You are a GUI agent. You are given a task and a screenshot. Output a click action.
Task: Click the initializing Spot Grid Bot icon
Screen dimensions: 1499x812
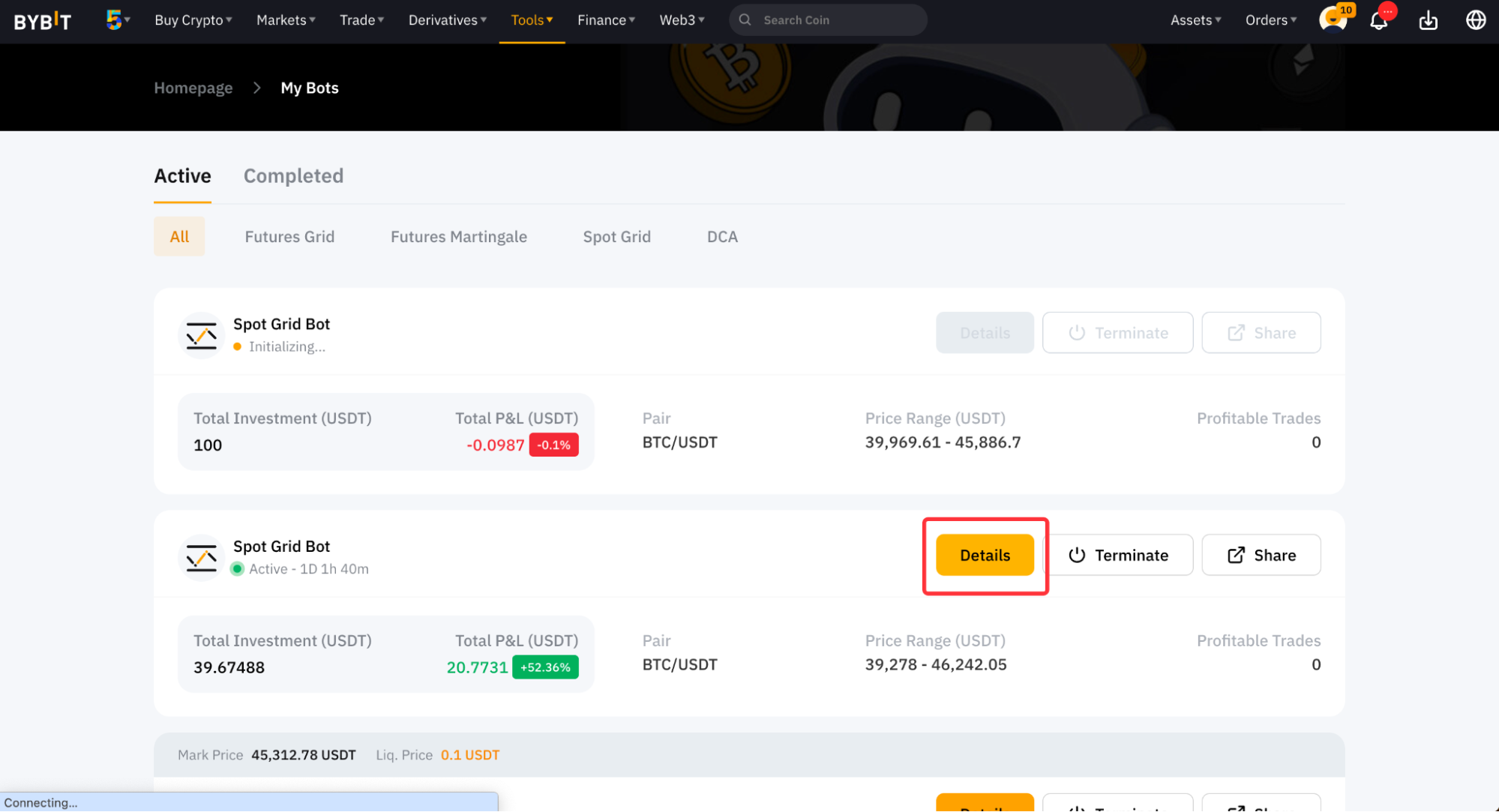[201, 335]
